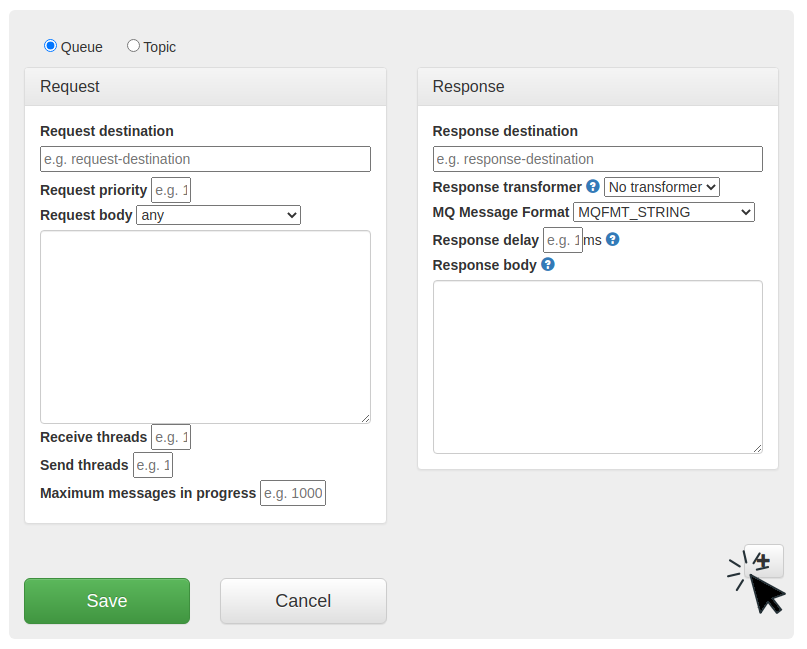Click inside the Request body text area
Screen dimensions: 807x649
tap(205, 325)
